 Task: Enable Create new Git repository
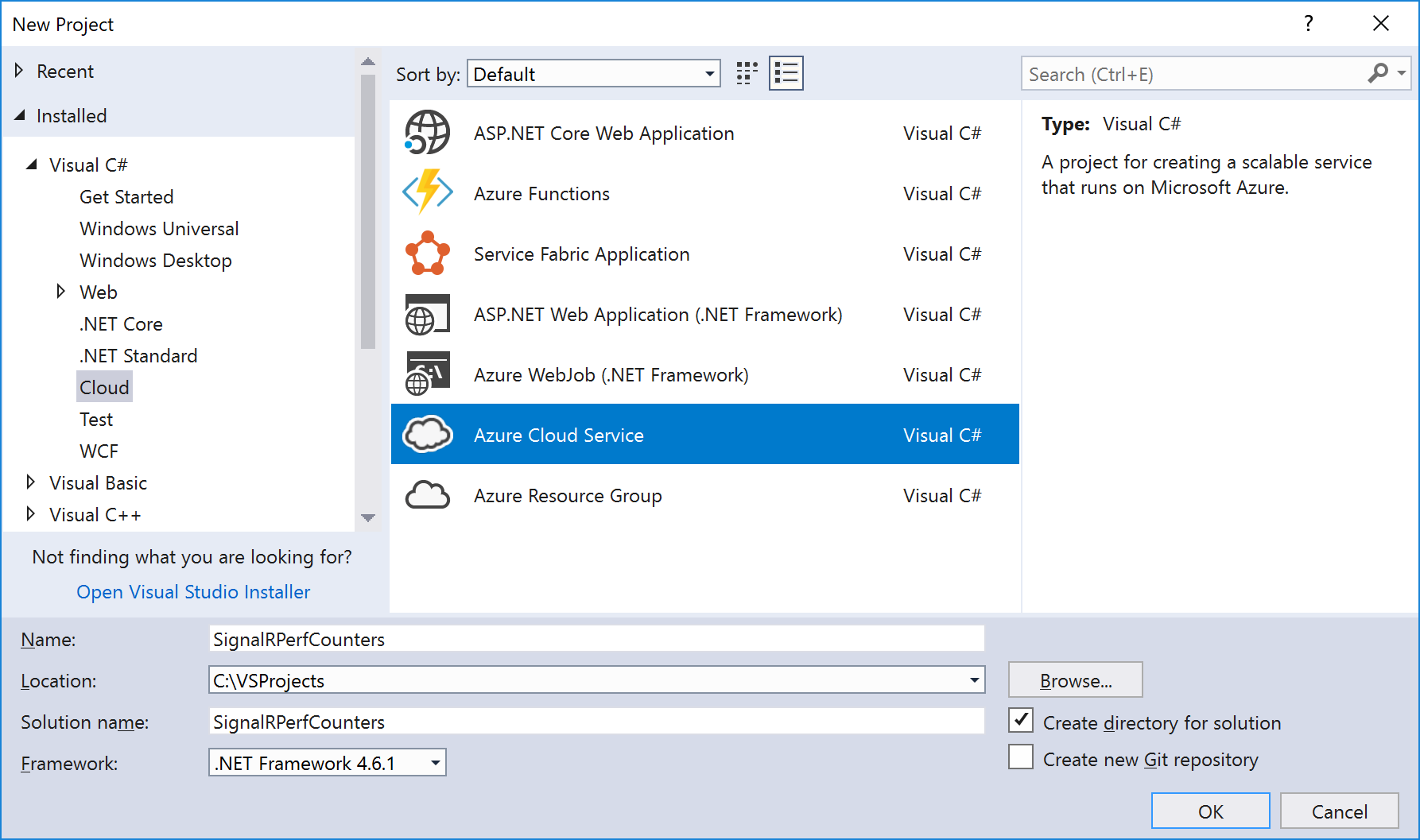[1020, 757]
